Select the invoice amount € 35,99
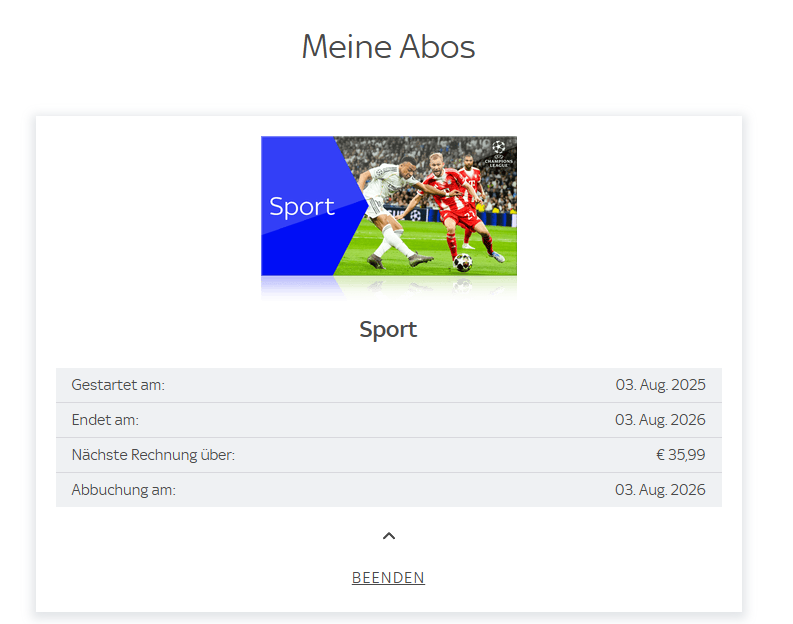This screenshot has width=793, height=624. [680, 455]
